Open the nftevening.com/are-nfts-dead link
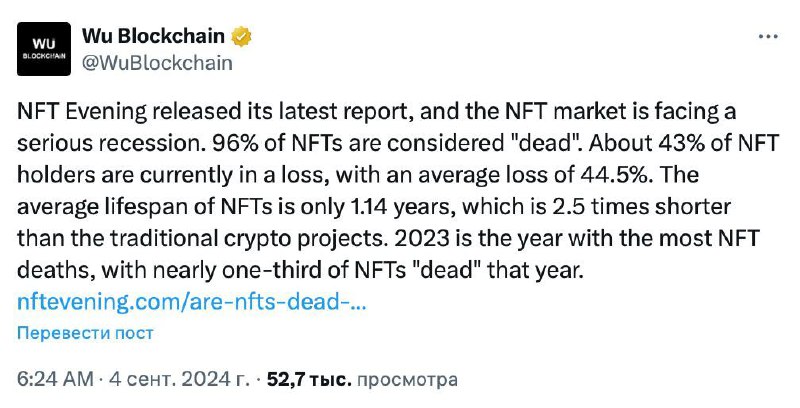 pos(192,302)
